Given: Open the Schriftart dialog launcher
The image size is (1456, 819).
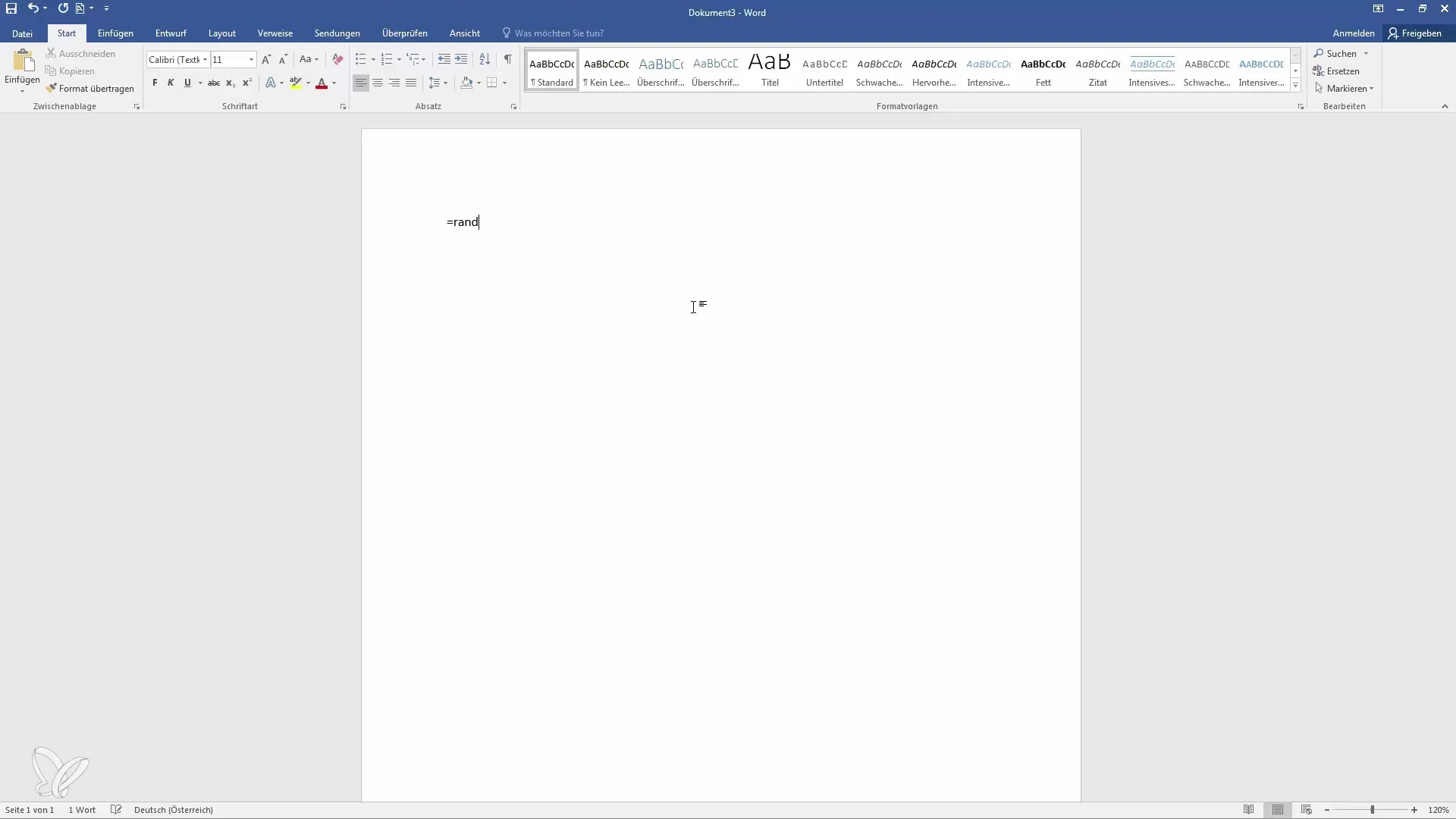Looking at the screenshot, I should pyautogui.click(x=343, y=107).
